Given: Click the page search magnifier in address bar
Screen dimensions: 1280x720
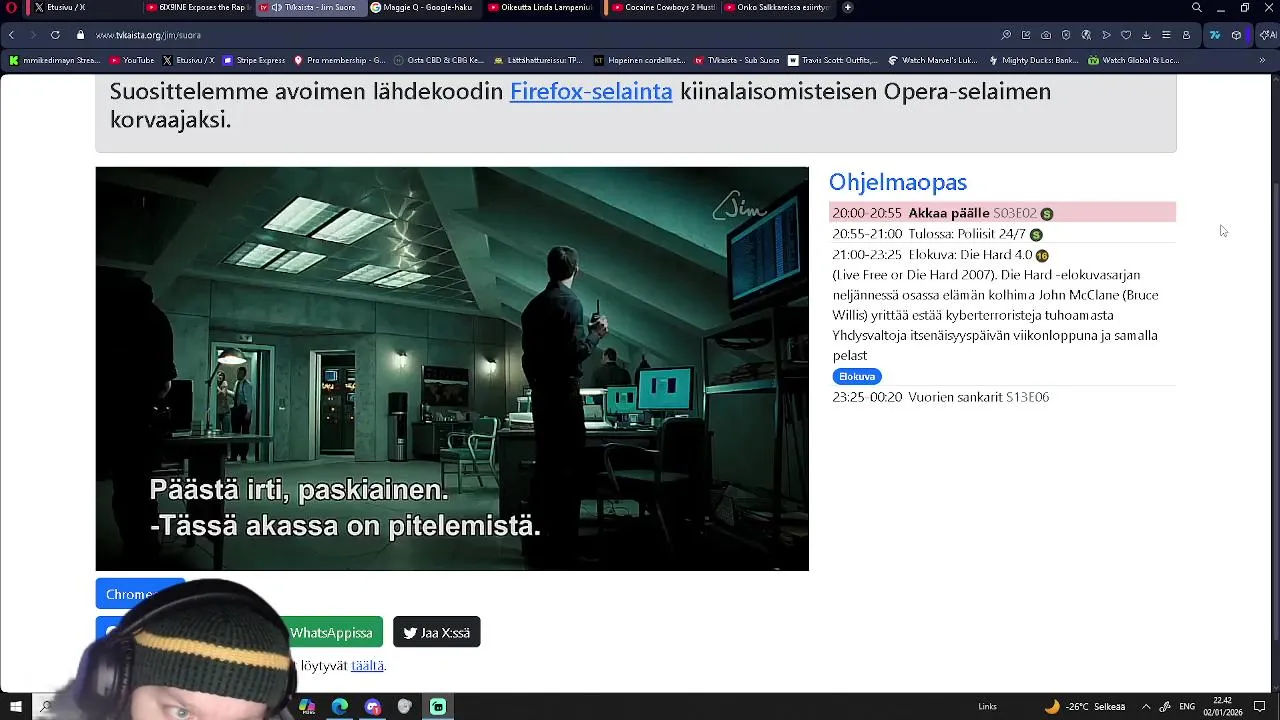Looking at the screenshot, I should 1006,35.
